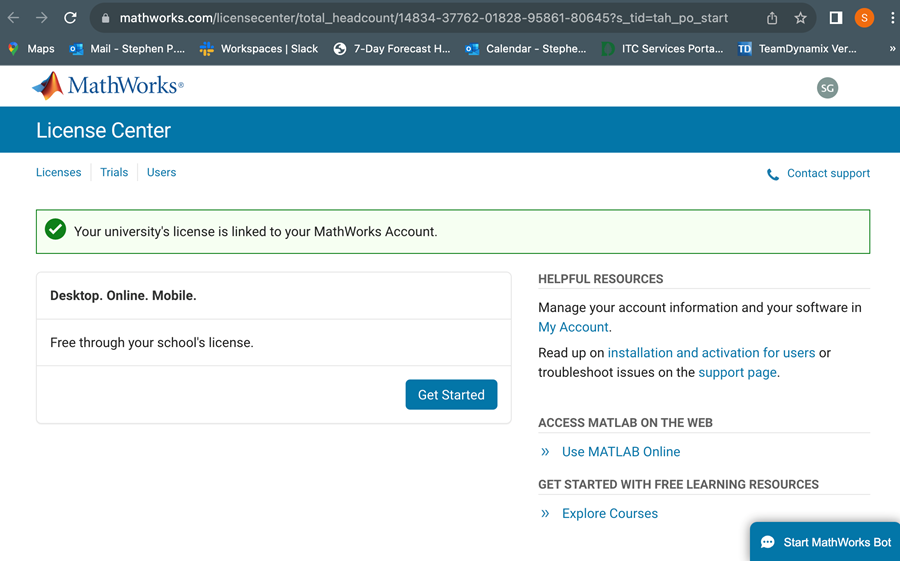Open the Calendar - Stephe bookmark
The width and height of the screenshot is (900, 561).
coord(526,49)
